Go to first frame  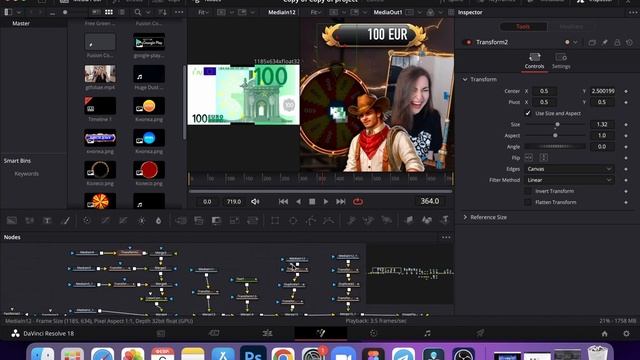coord(283,201)
